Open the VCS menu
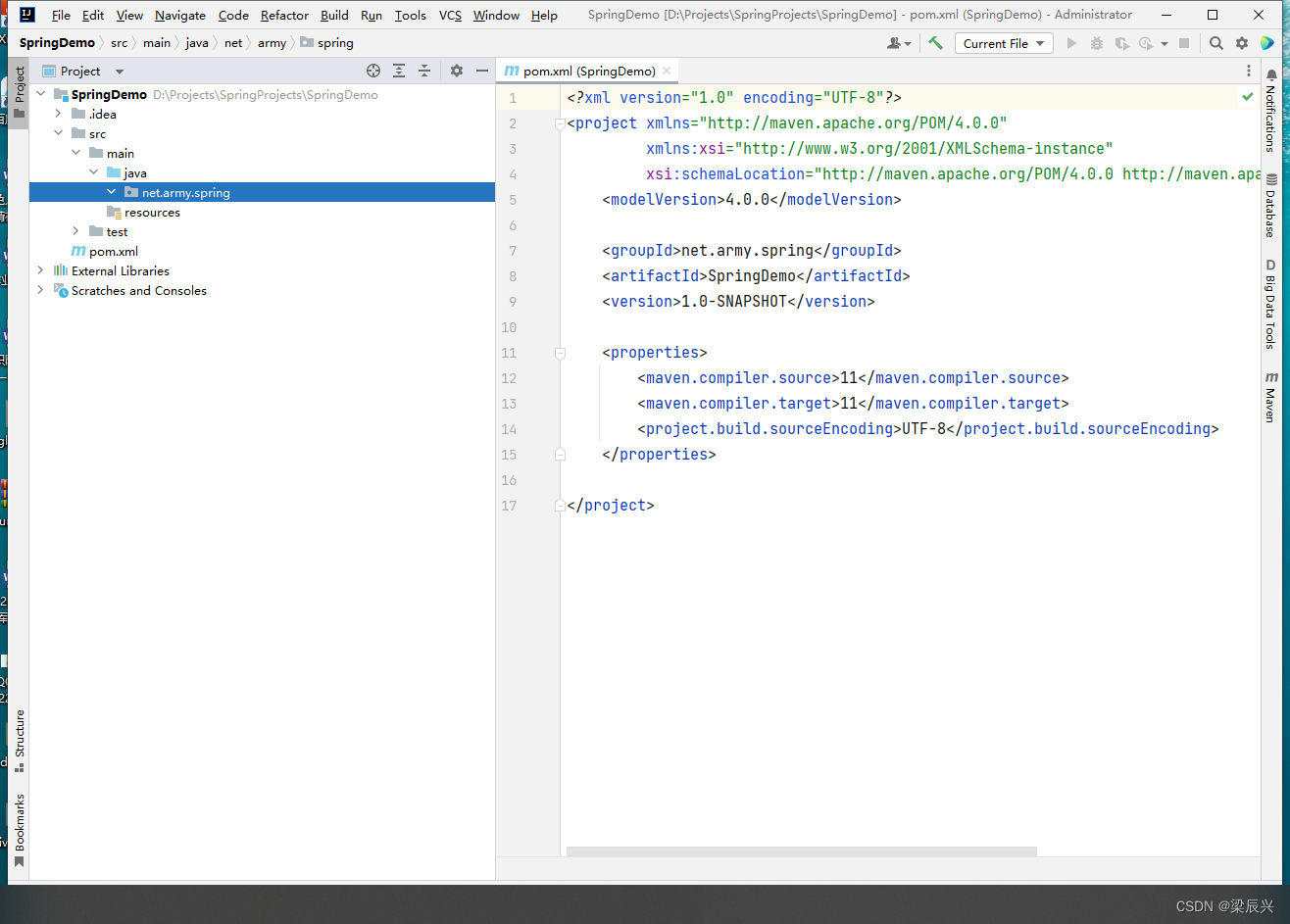 pos(450,15)
